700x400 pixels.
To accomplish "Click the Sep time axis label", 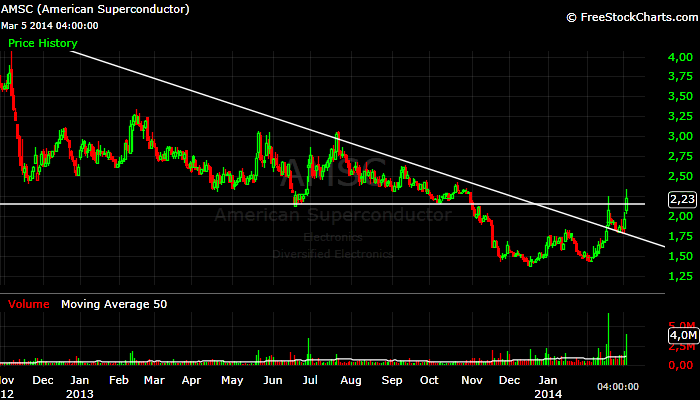I will (392, 380).
